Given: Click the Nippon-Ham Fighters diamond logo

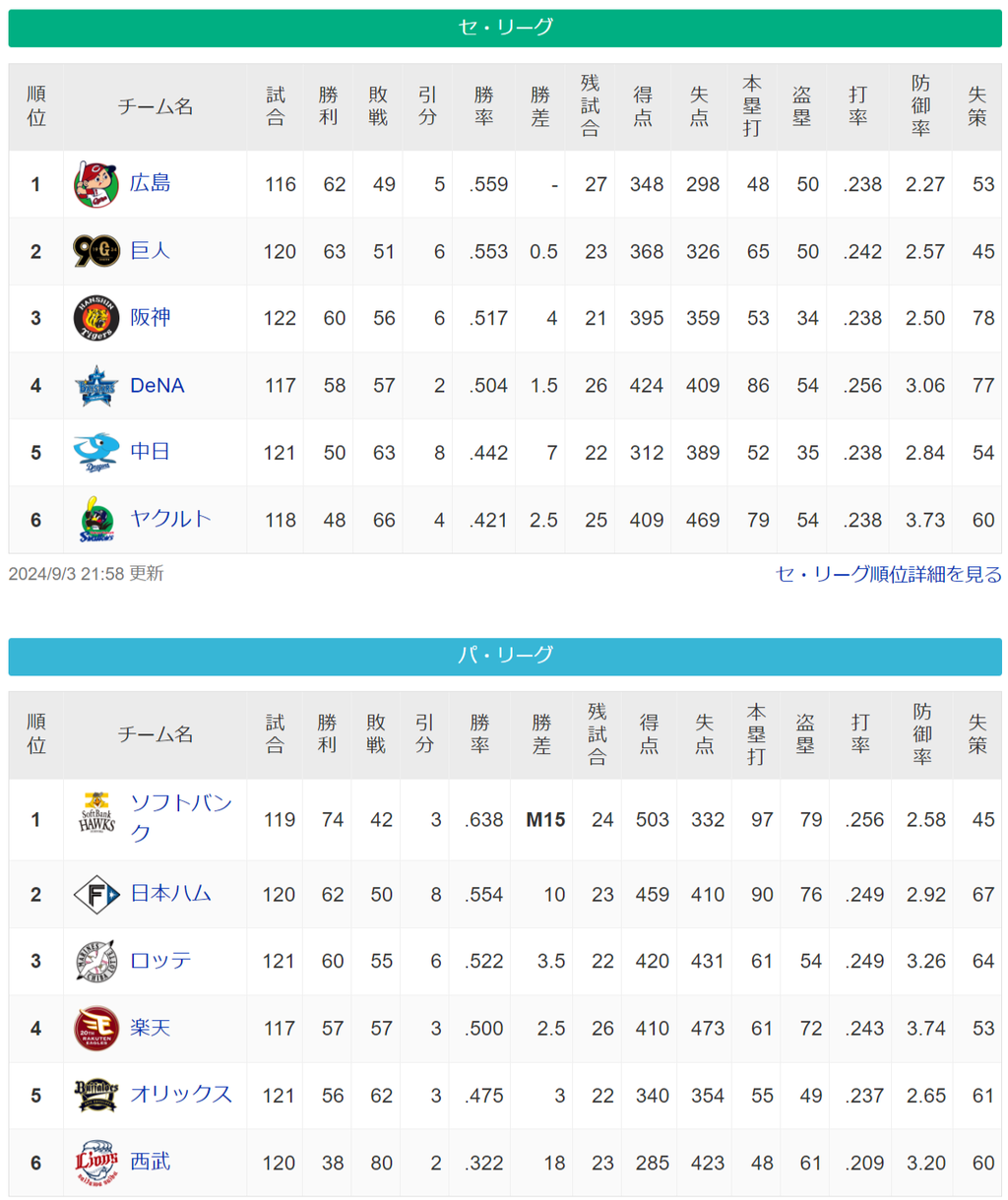Looking at the screenshot, I should pyautogui.click(x=96, y=895).
